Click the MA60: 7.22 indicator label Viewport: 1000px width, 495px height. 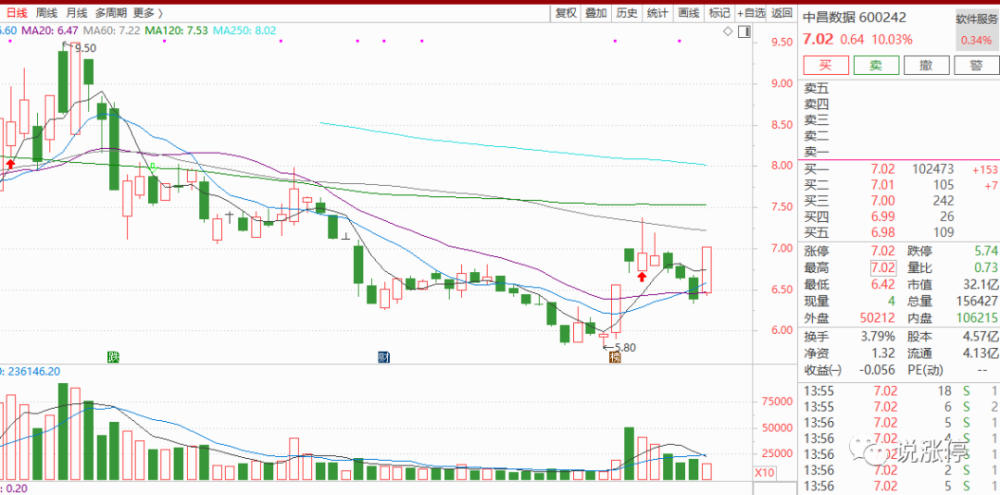[112, 30]
